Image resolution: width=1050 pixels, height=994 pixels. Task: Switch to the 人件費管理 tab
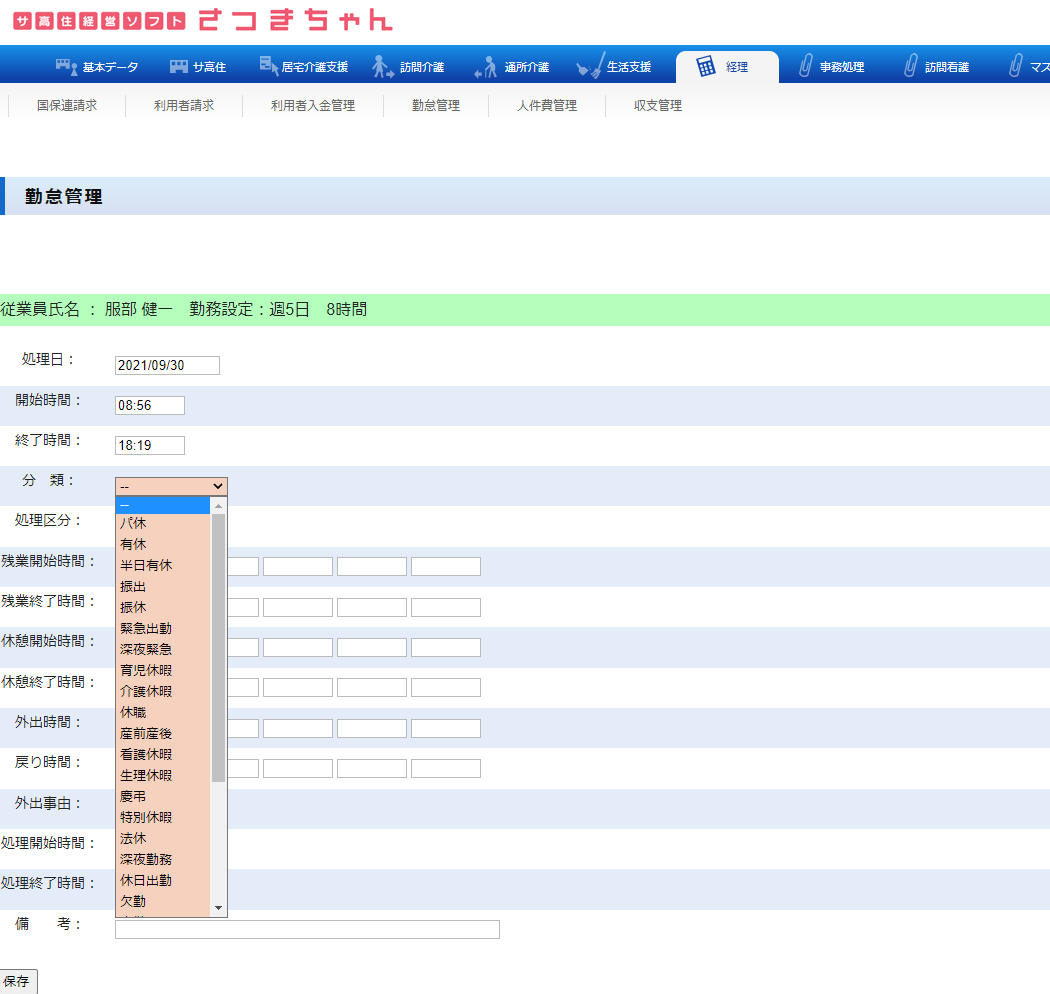pyautogui.click(x=547, y=105)
